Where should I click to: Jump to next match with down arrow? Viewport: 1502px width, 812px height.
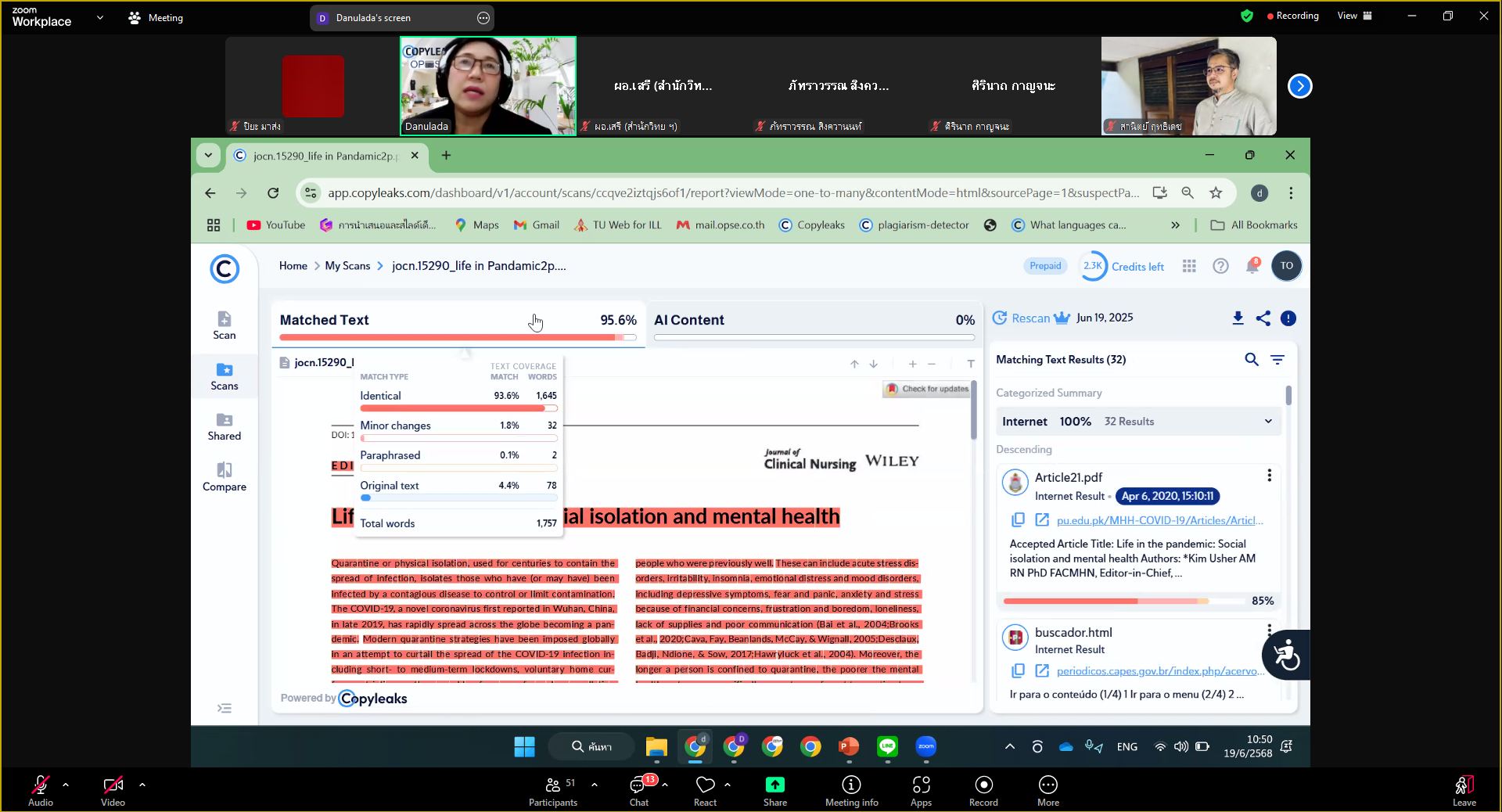tap(874, 364)
